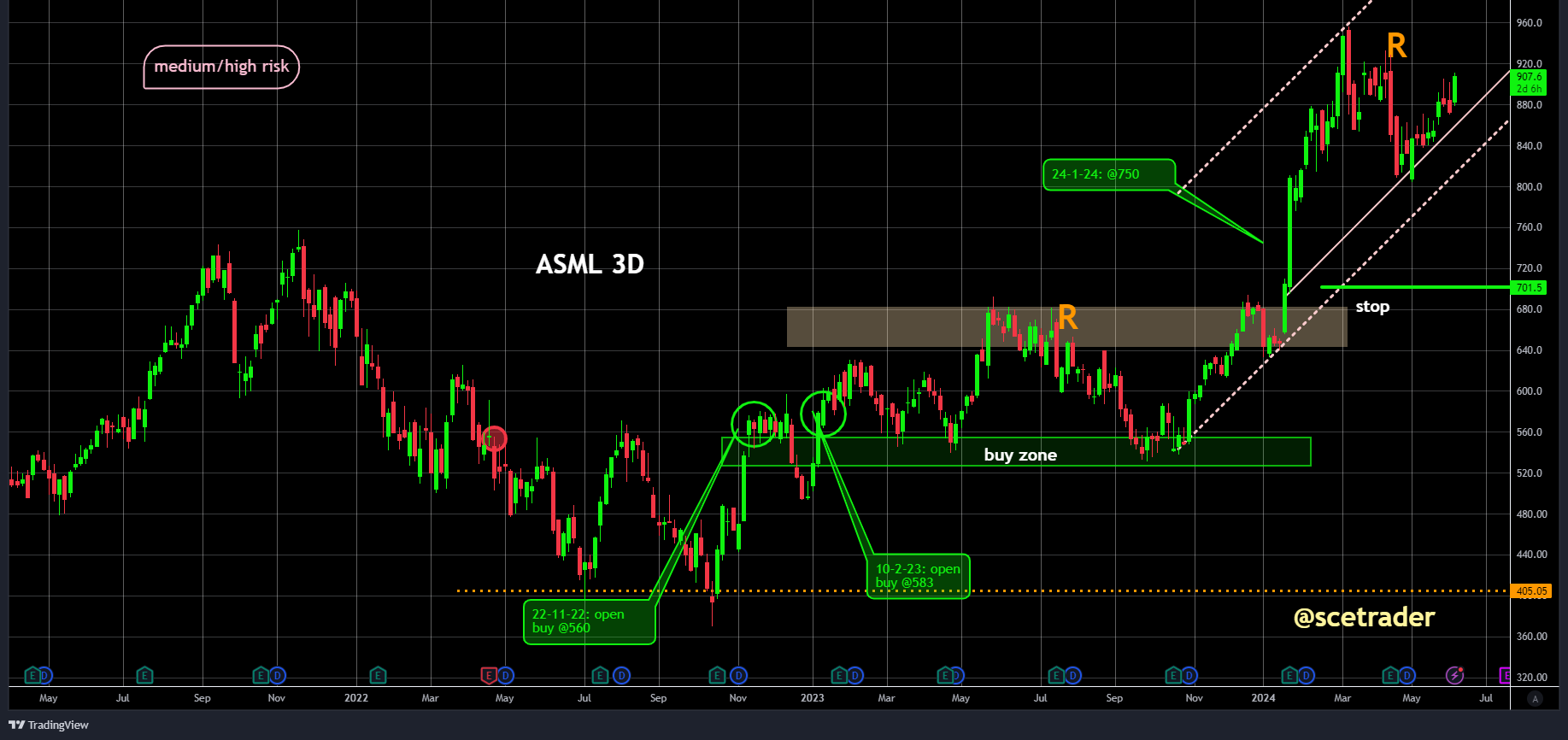Image resolution: width=1568 pixels, height=740 pixels.
Task: Click the 22-11-22 open buy @560 callout
Action: click(589, 621)
